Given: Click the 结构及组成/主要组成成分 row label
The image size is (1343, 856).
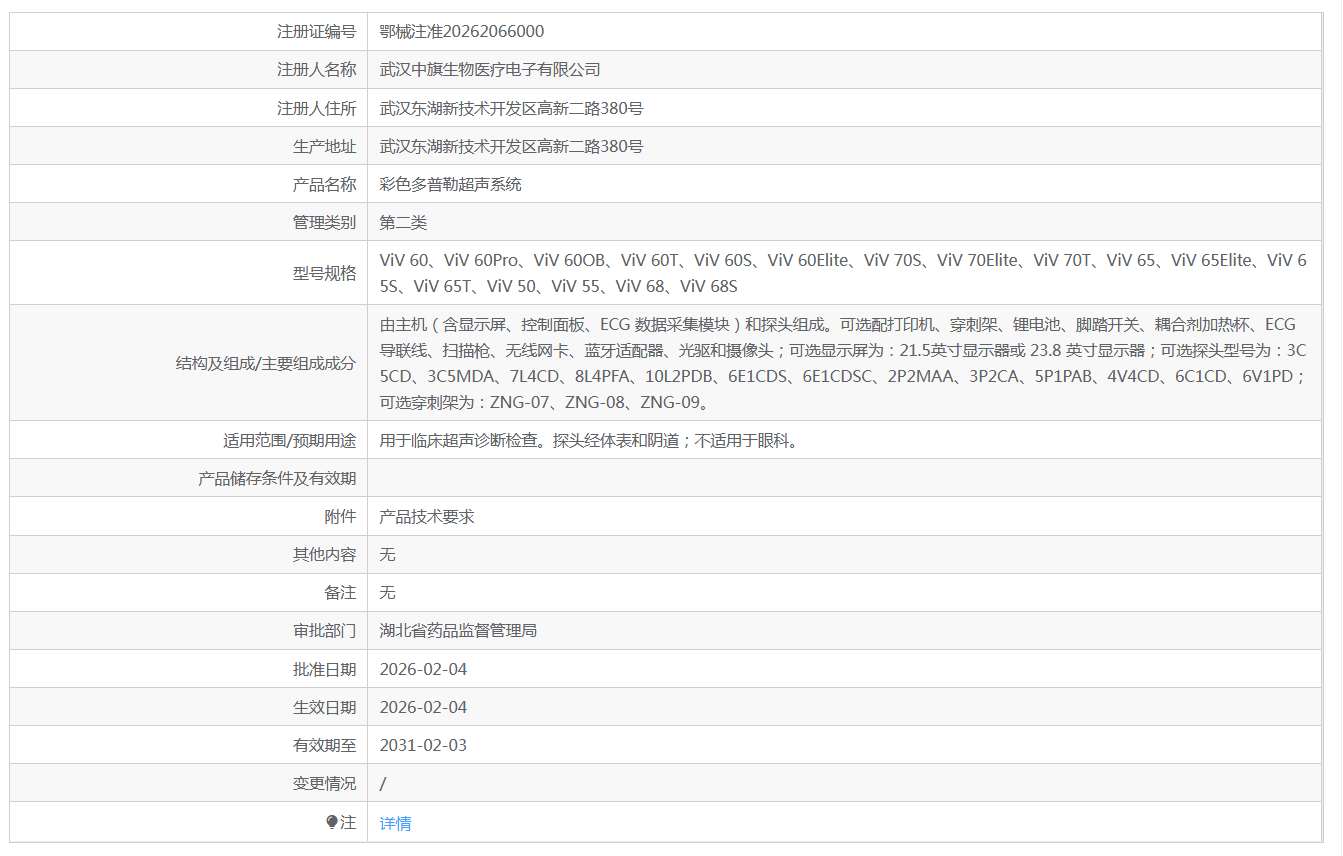Looking at the screenshot, I should pyautogui.click(x=265, y=363).
